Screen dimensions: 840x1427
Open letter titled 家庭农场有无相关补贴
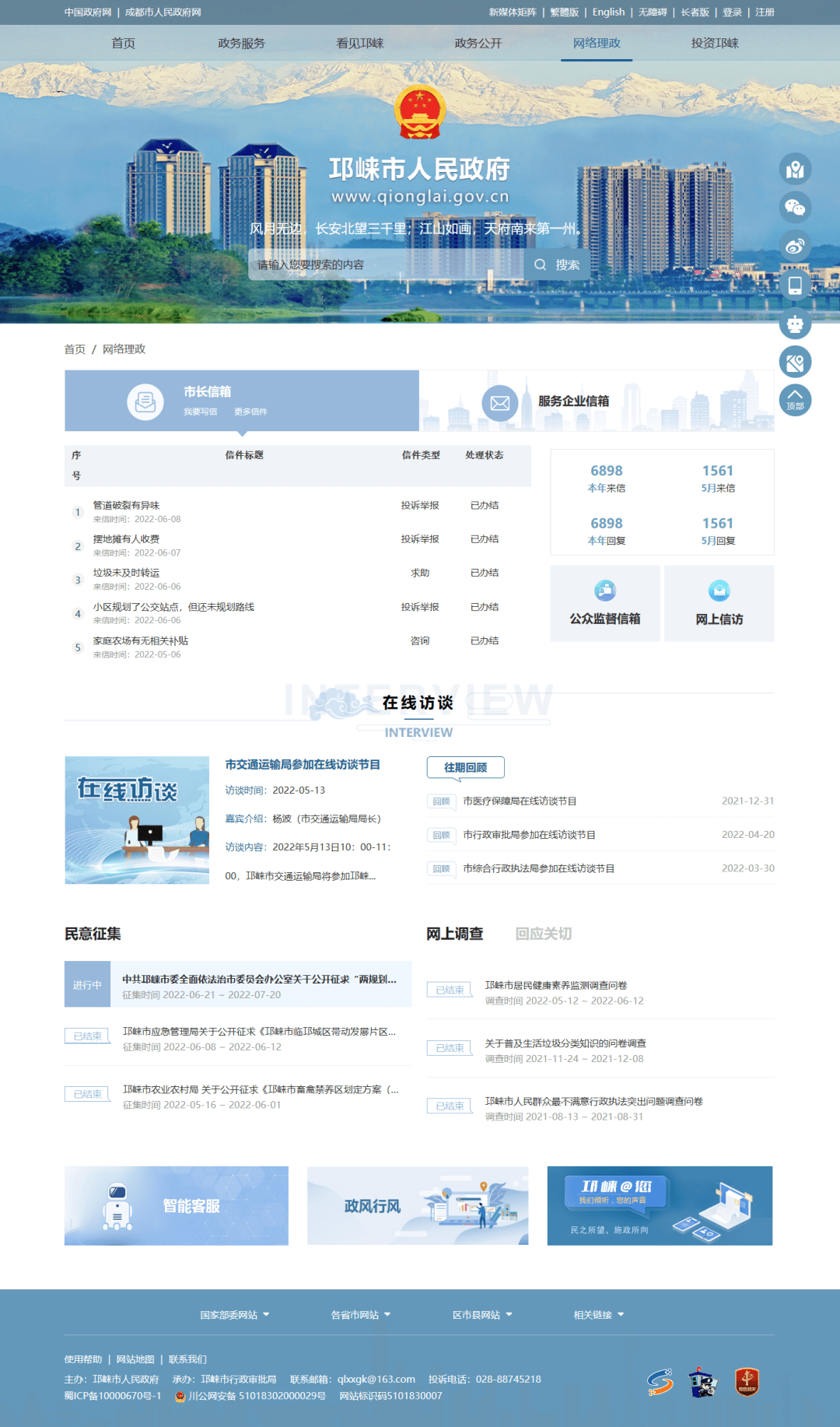[141, 641]
